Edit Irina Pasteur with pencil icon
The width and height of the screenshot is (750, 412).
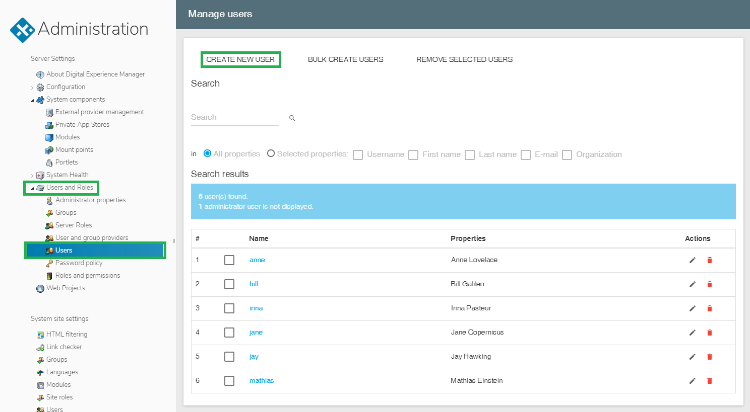coord(692,308)
